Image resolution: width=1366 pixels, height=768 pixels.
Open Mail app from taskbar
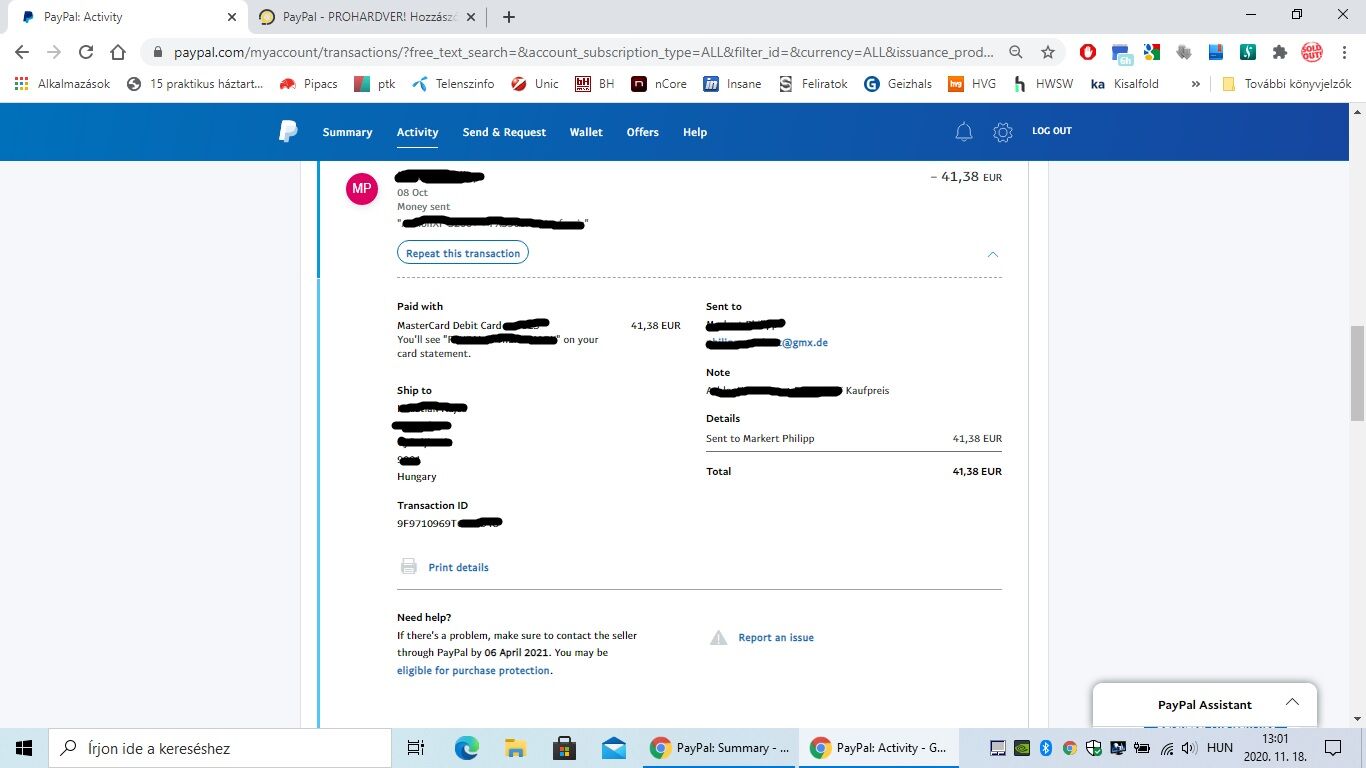(613, 748)
